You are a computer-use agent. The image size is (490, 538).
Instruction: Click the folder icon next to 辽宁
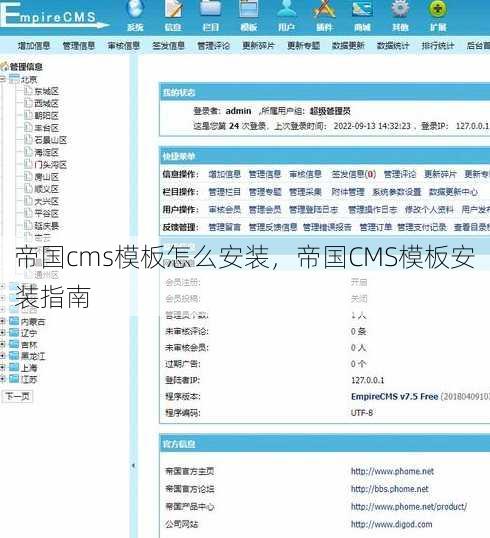pyautogui.click(x=14, y=332)
